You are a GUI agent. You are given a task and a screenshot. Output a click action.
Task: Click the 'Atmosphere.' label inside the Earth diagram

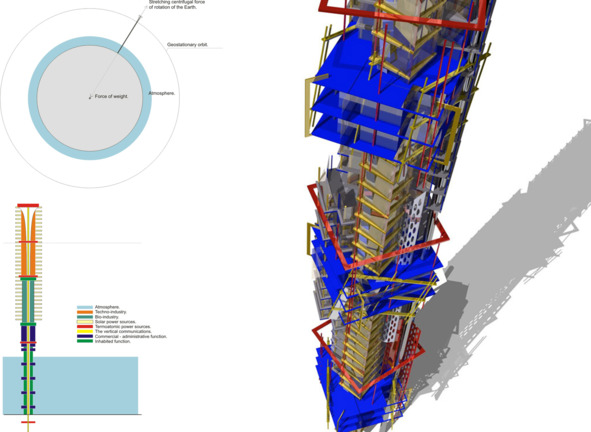(162, 93)
